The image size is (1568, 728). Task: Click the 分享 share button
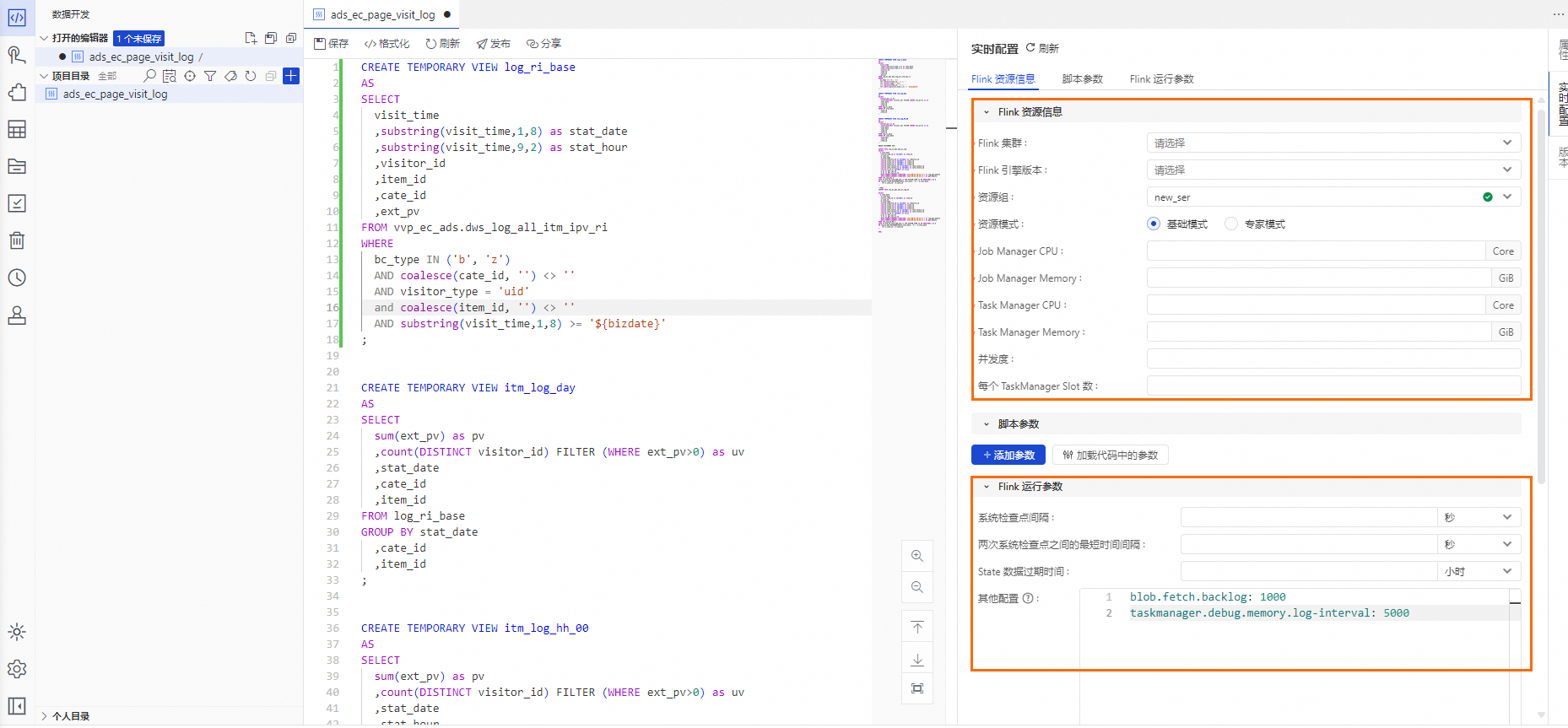(x=543, y=44)
